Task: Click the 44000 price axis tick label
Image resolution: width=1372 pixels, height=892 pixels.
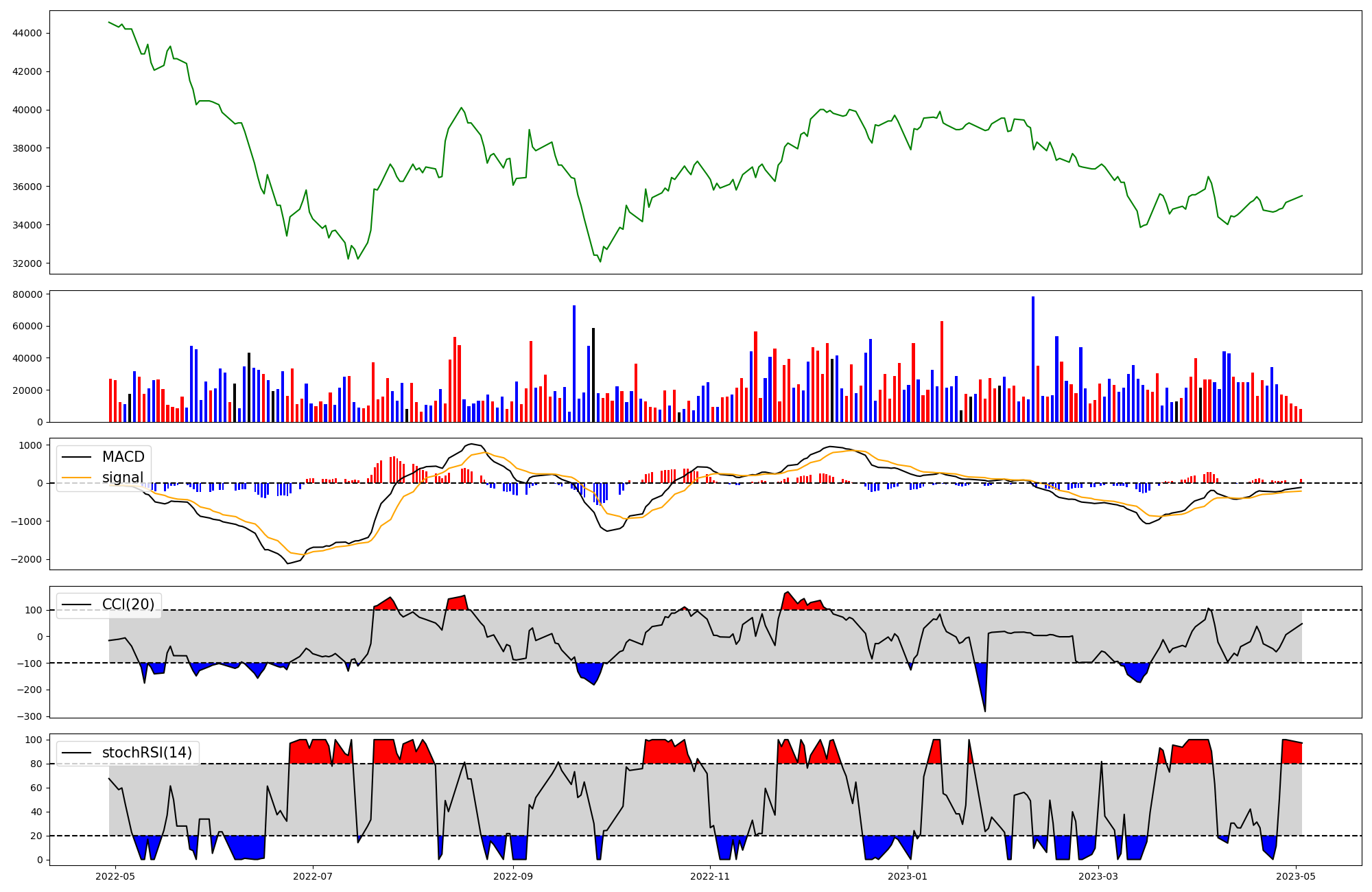Action: 27,33
